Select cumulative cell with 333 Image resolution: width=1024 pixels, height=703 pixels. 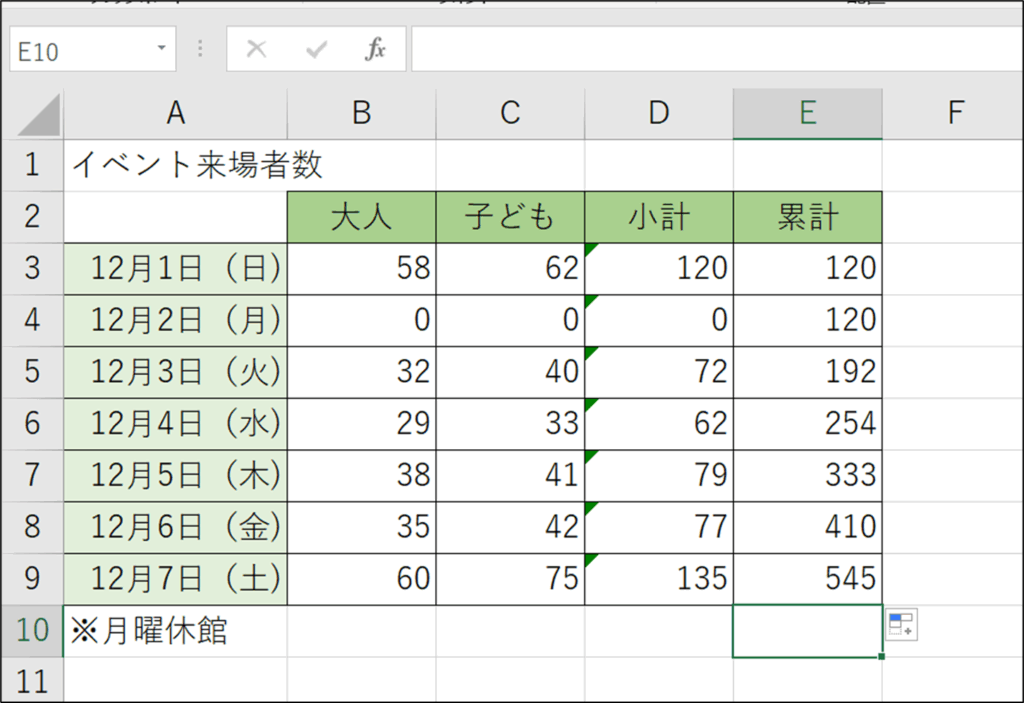pyautogui.click(x=808, y=475)
